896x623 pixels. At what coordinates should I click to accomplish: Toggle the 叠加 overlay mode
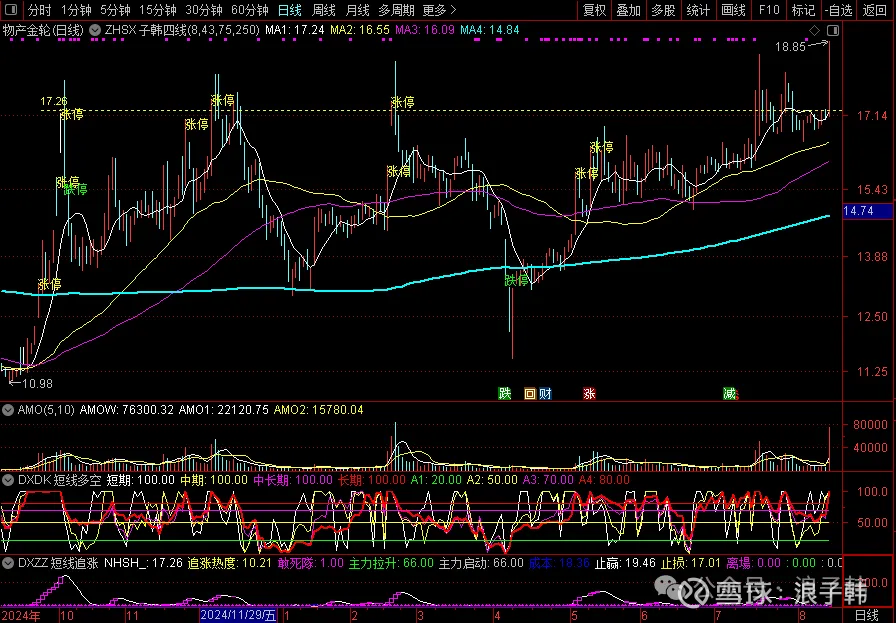(628, 10)
